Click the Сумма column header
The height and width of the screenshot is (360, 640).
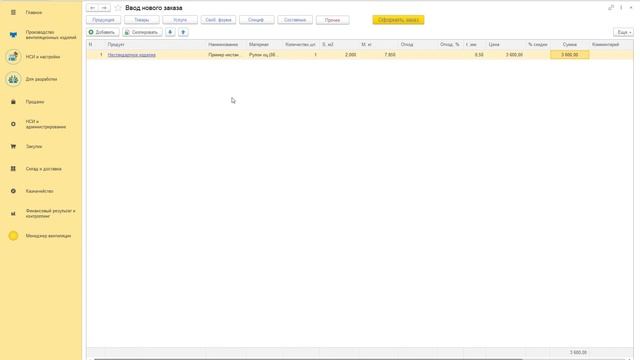pyautogui.click(x=569, y=44)
